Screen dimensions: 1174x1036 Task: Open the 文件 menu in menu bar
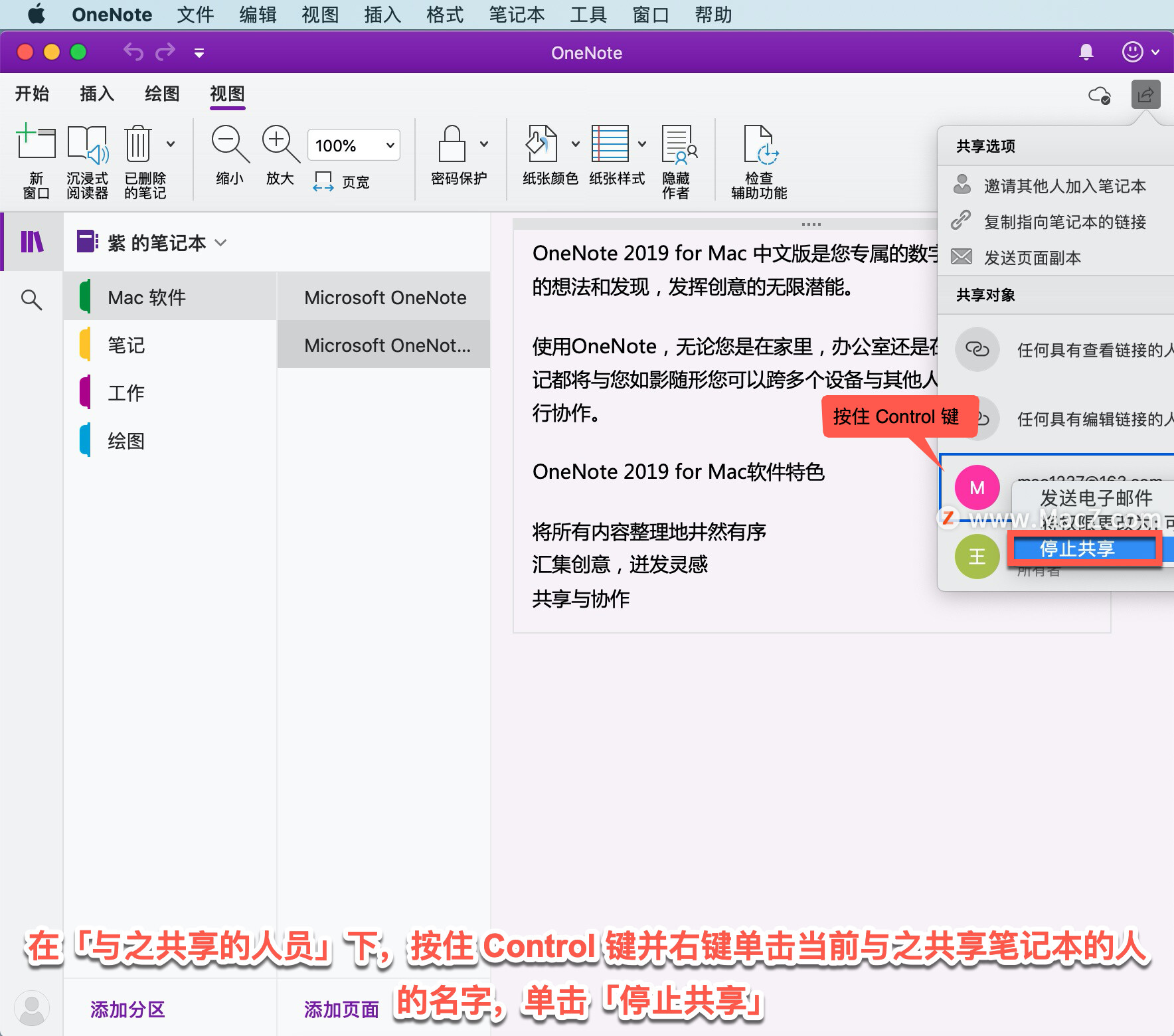(195, 14)
